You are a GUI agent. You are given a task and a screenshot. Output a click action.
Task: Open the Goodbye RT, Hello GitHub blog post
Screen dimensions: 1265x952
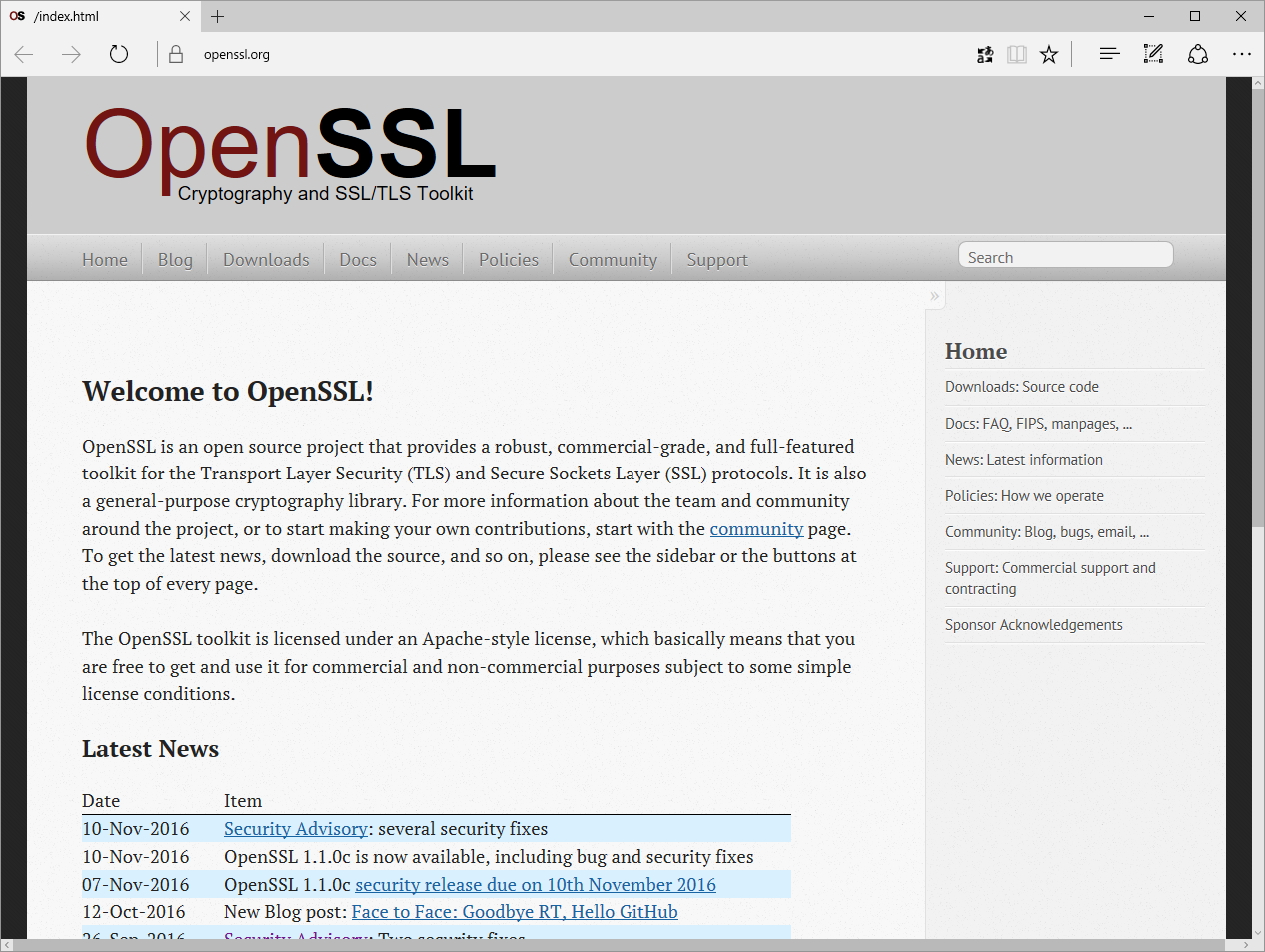click(x=514, y=911)
